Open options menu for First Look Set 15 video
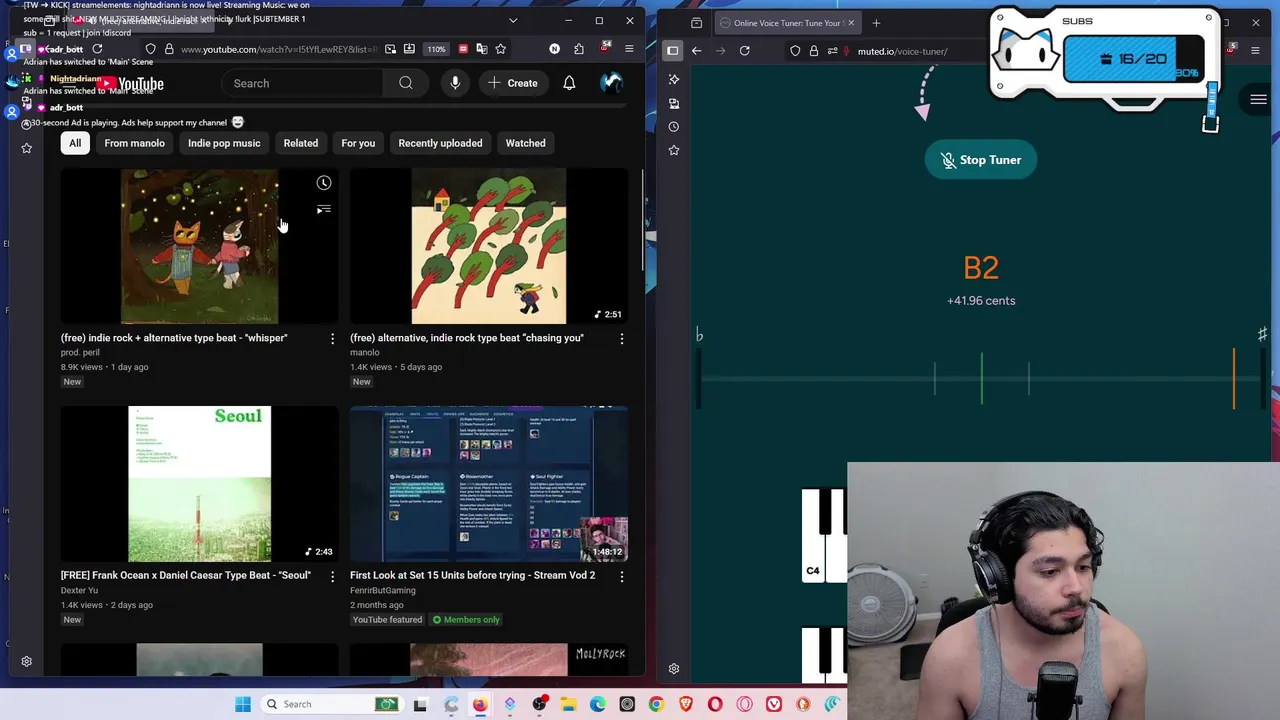Image resolution: width=1280 pixels, height=720 pixels. click(x=621, y=577)
